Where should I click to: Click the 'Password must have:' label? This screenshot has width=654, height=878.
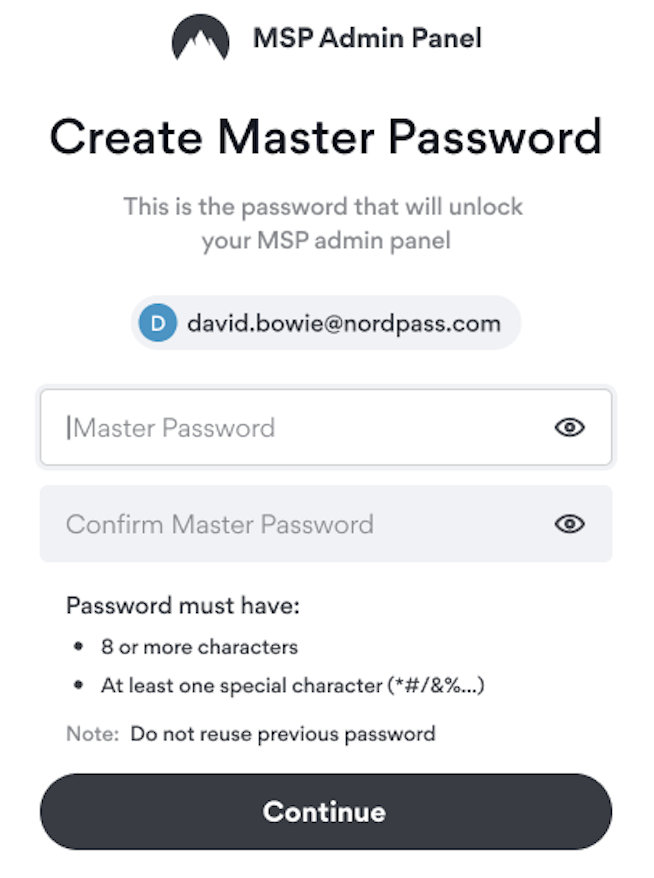click(183, 605)
